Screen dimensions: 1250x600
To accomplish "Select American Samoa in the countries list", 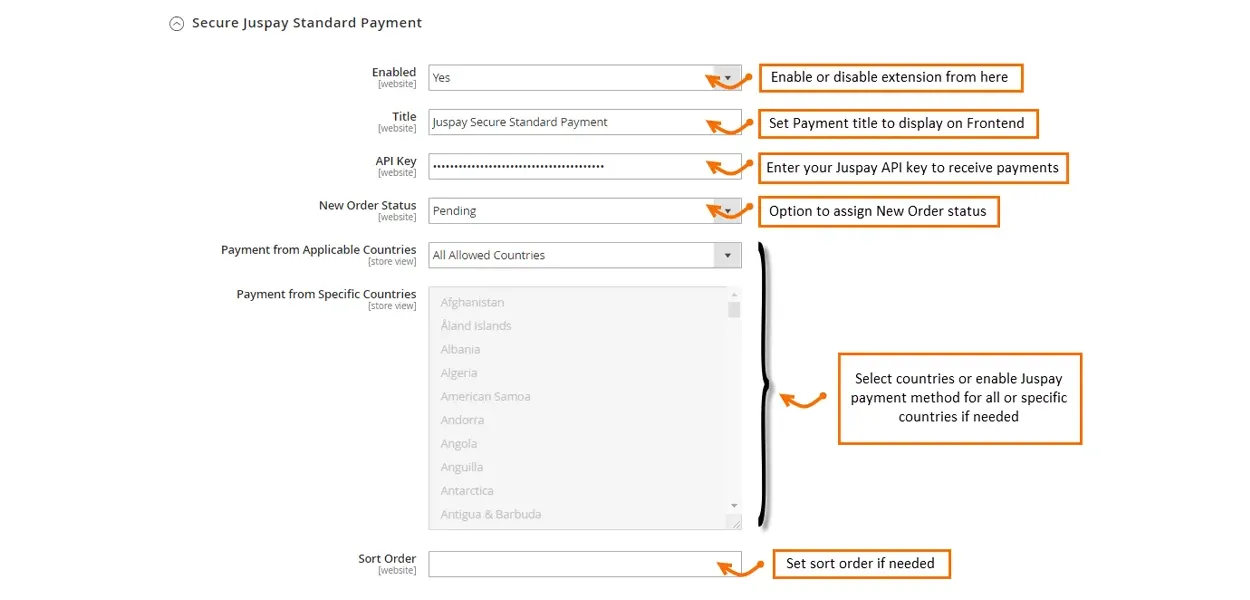I will pos(485,397).
